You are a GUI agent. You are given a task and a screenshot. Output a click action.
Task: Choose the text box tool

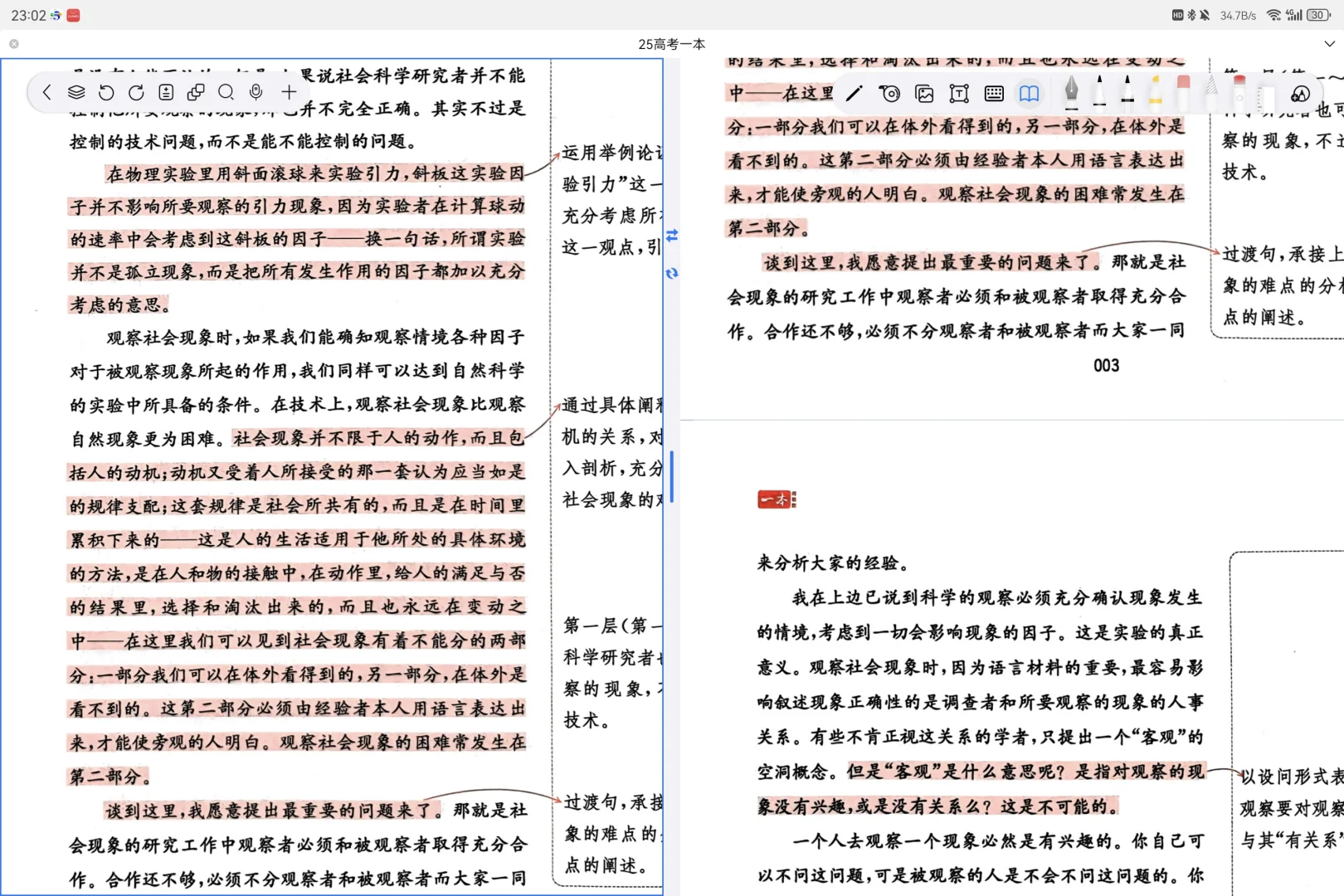tap(959, 93)
